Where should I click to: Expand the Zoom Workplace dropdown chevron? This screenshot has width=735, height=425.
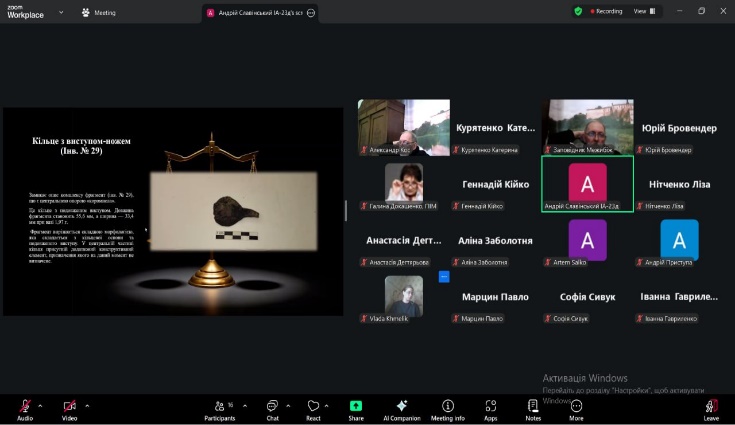[60, 12]
